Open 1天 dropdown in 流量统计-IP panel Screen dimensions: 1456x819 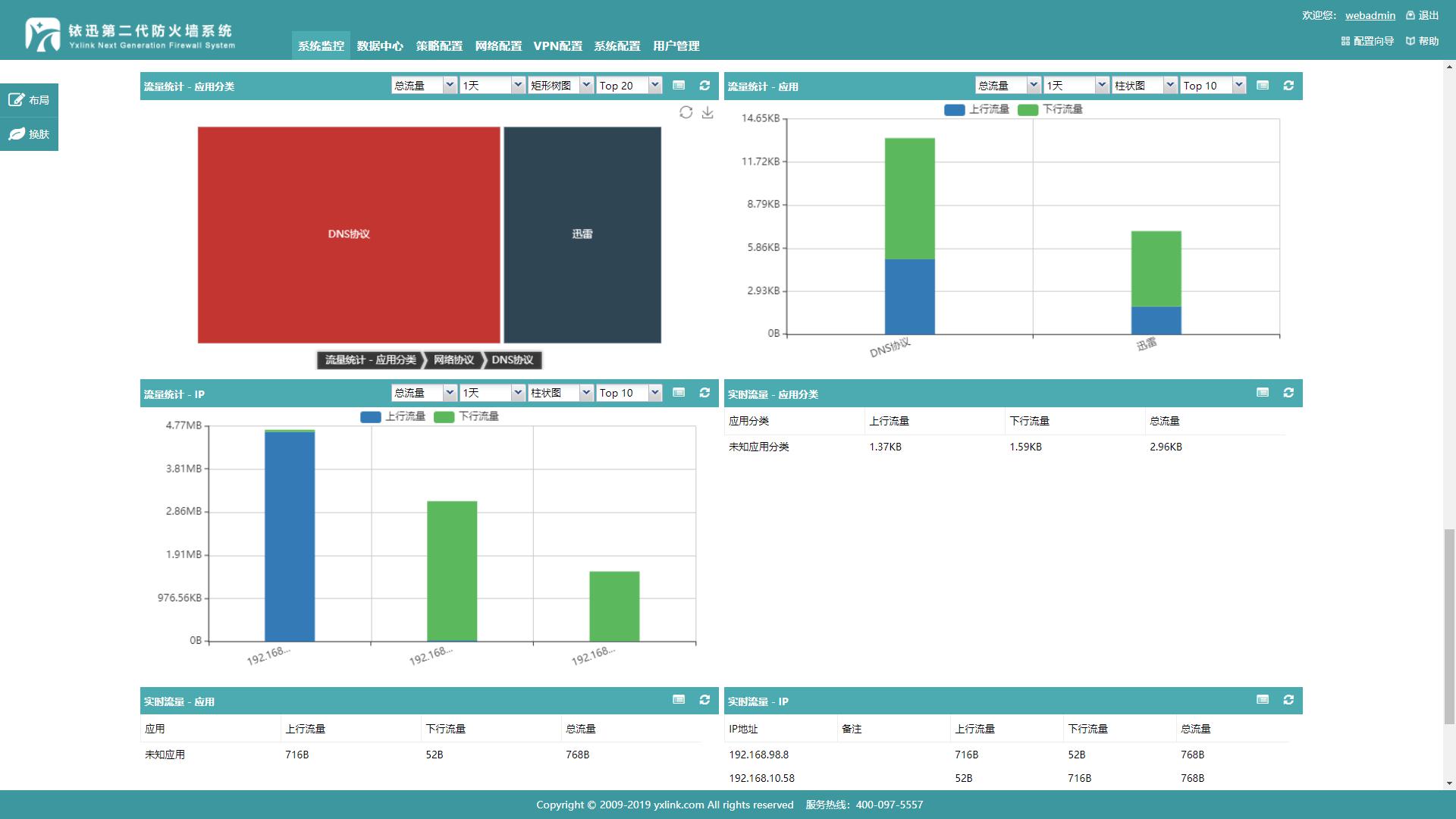(x=492, y=393)
